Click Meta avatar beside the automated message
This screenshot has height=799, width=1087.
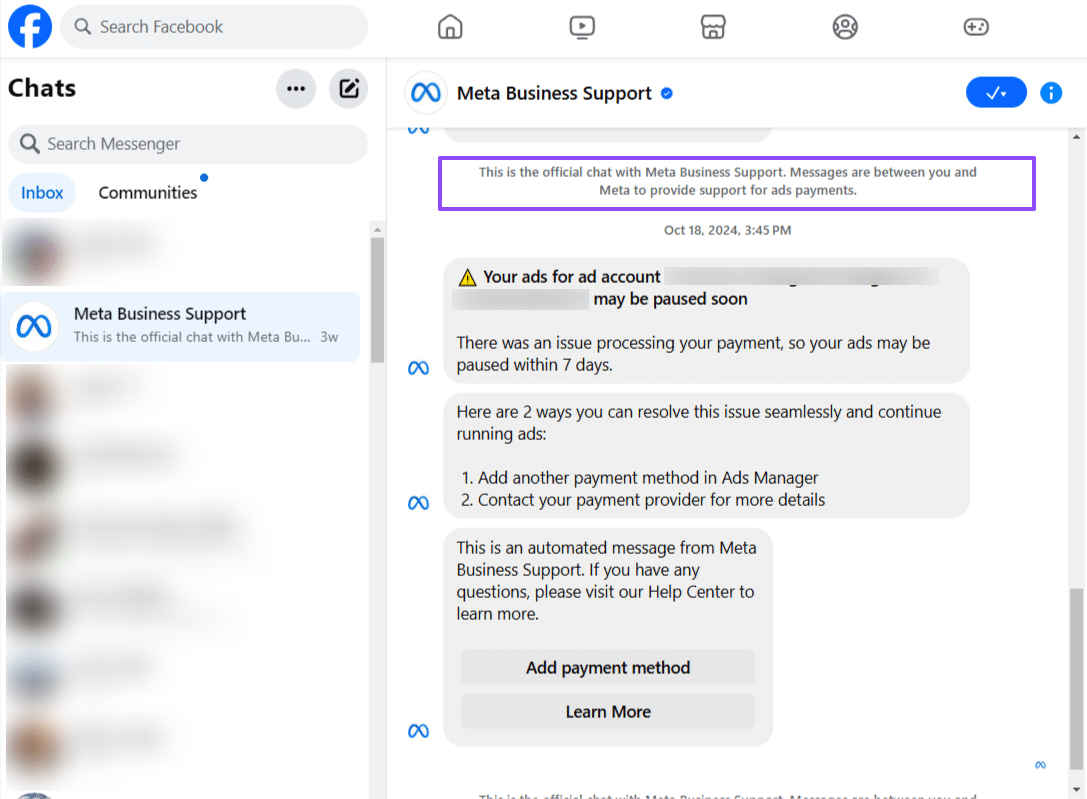[418, 731]
